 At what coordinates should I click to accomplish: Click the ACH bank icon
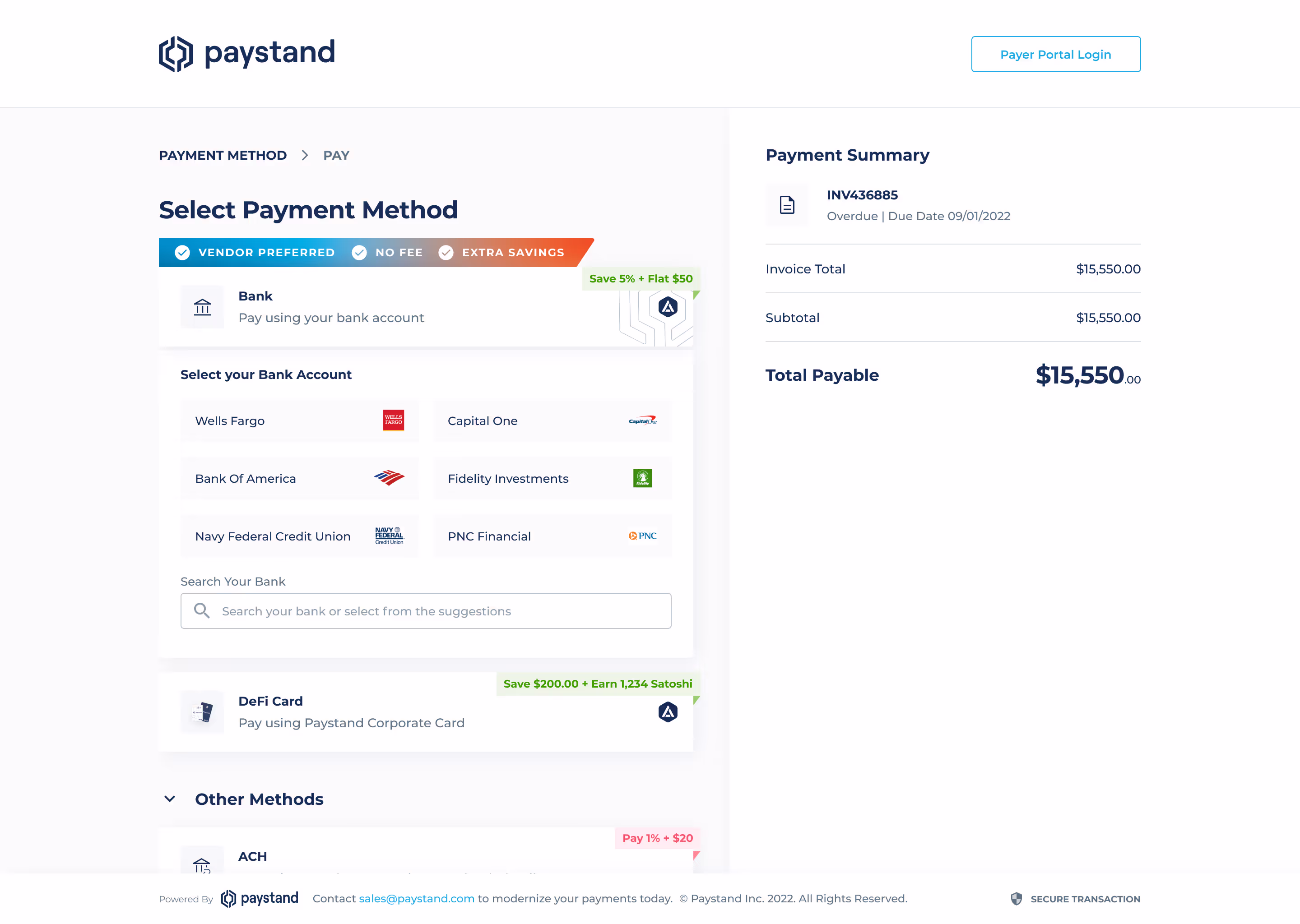point(202,860)
